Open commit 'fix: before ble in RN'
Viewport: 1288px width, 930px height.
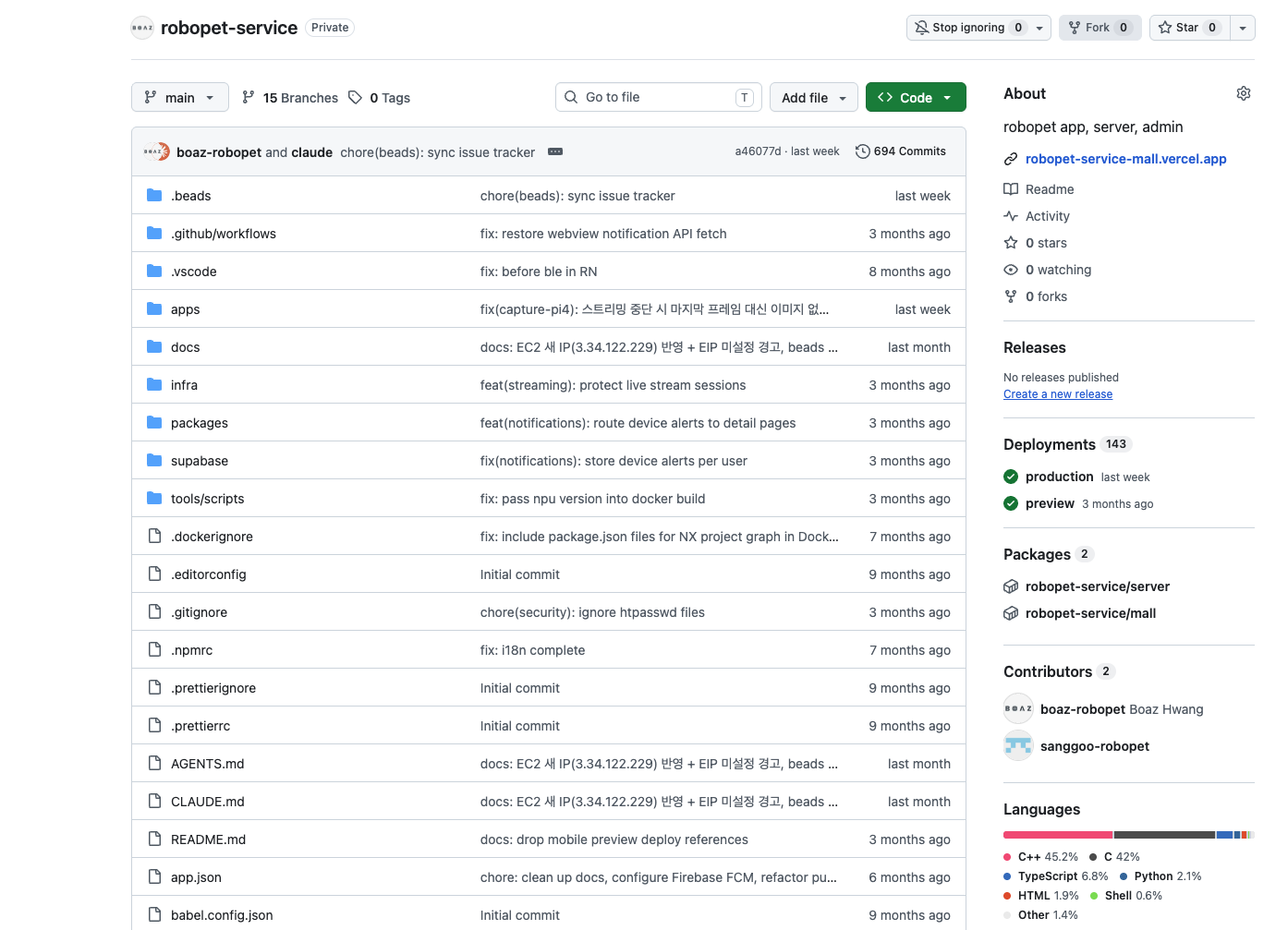coord(539,272)
